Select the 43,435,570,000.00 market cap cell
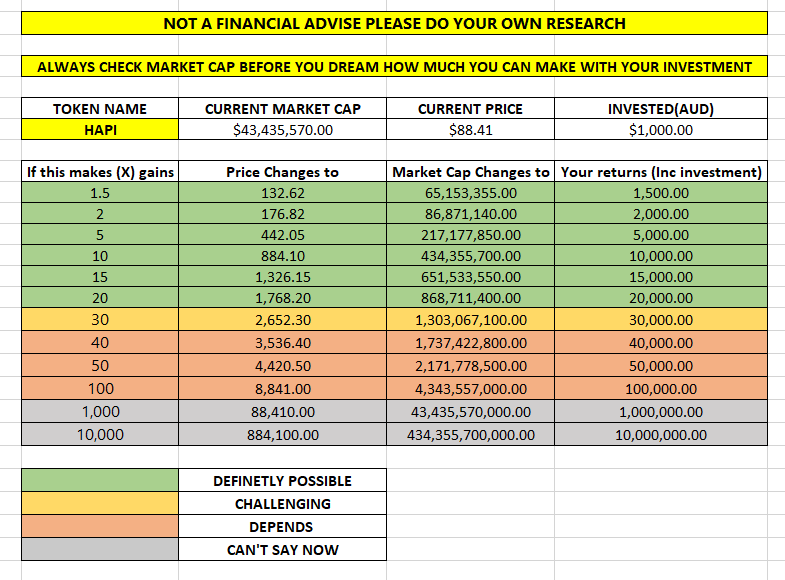This screenshot has height=580, width=785. pos(470,411)
